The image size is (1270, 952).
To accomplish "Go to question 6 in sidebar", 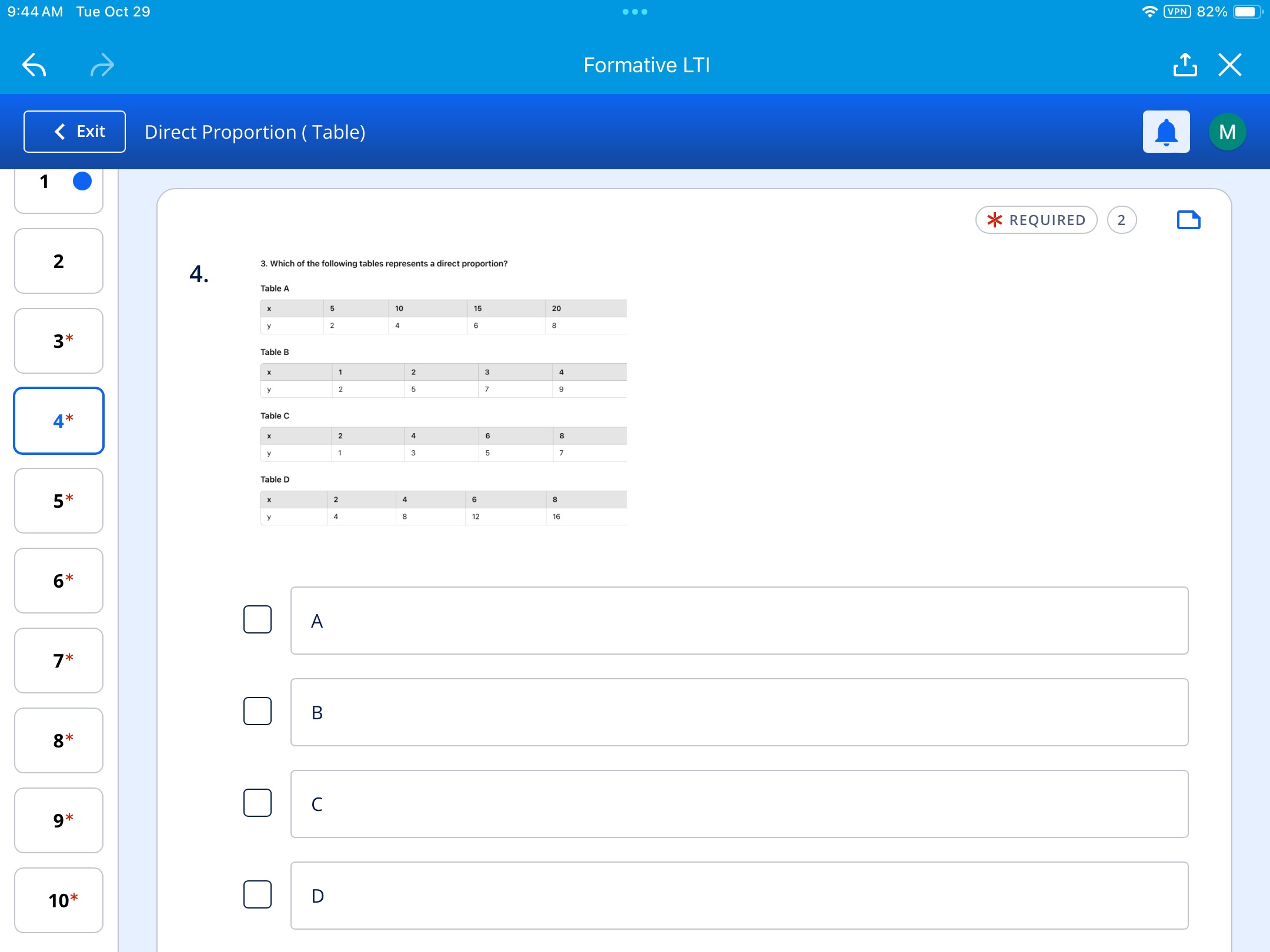I will (59, 581).
